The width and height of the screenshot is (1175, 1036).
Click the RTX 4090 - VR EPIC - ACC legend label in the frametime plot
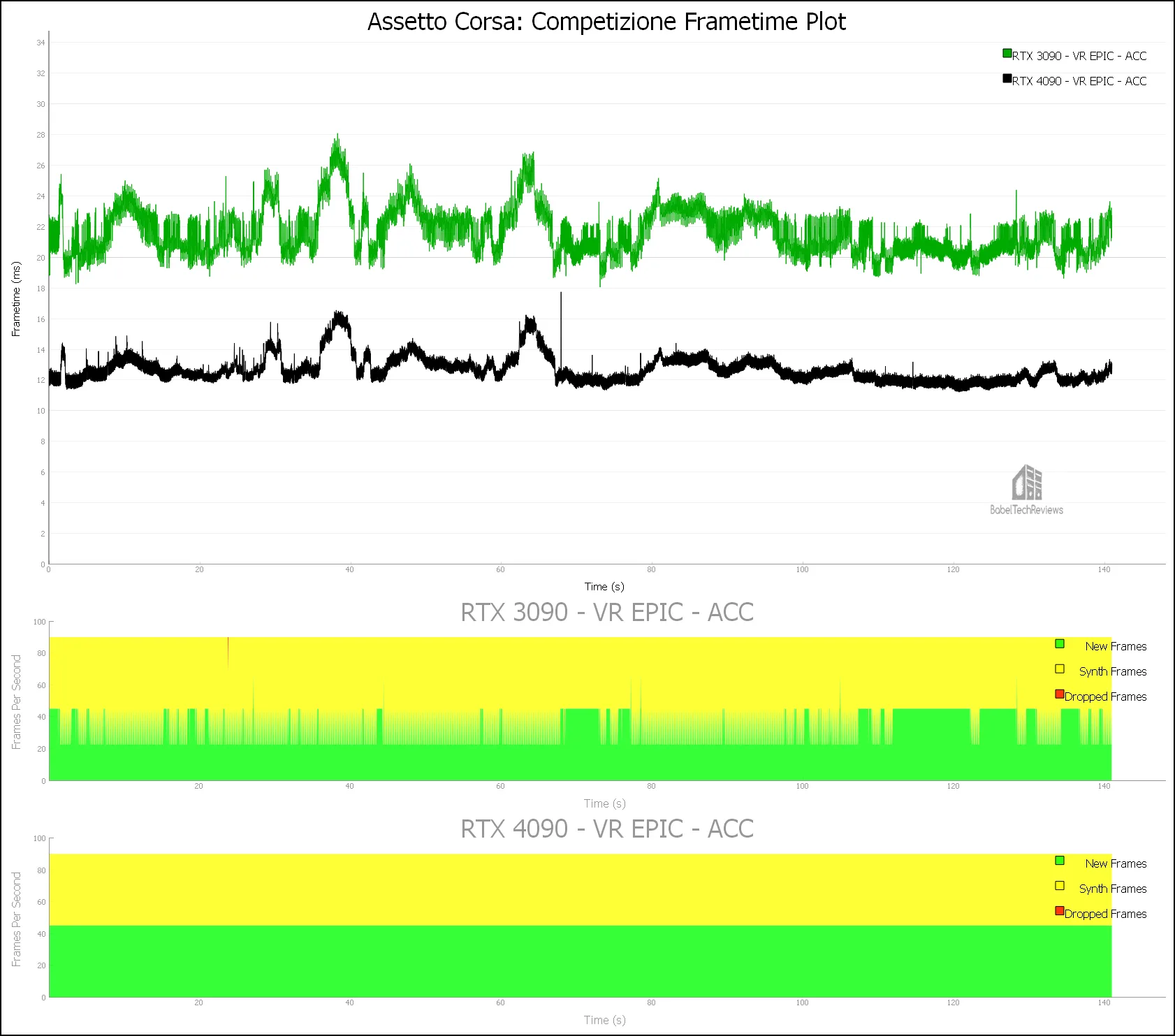[1079, 81]
